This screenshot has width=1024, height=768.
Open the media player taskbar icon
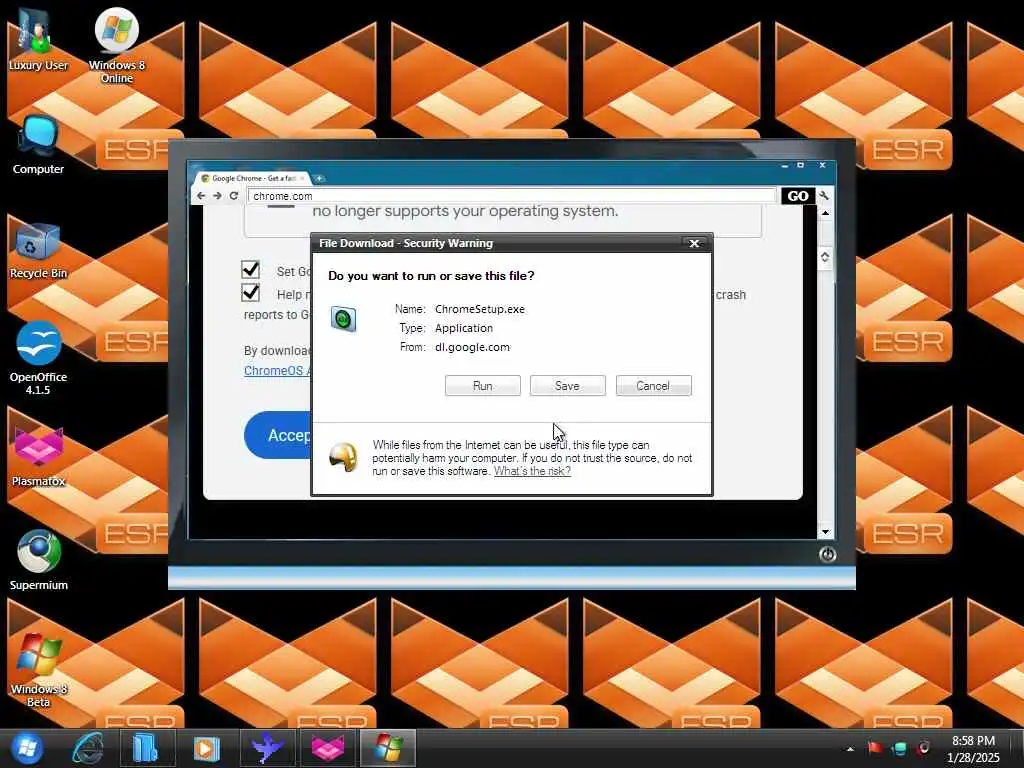[x=206, y=748]
